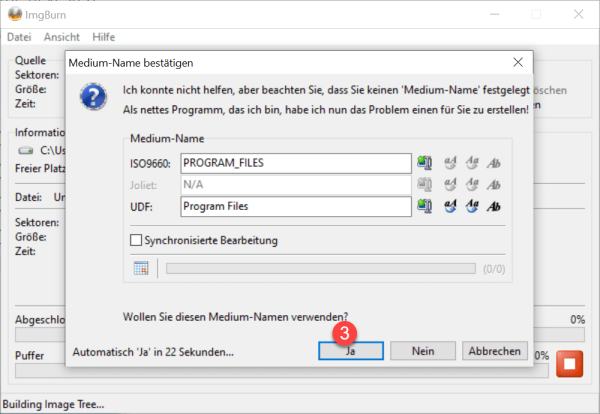Screen dimensions: 600x414
Task: Click Joliet row lowercase conversion icon
Action: (450, 185)
